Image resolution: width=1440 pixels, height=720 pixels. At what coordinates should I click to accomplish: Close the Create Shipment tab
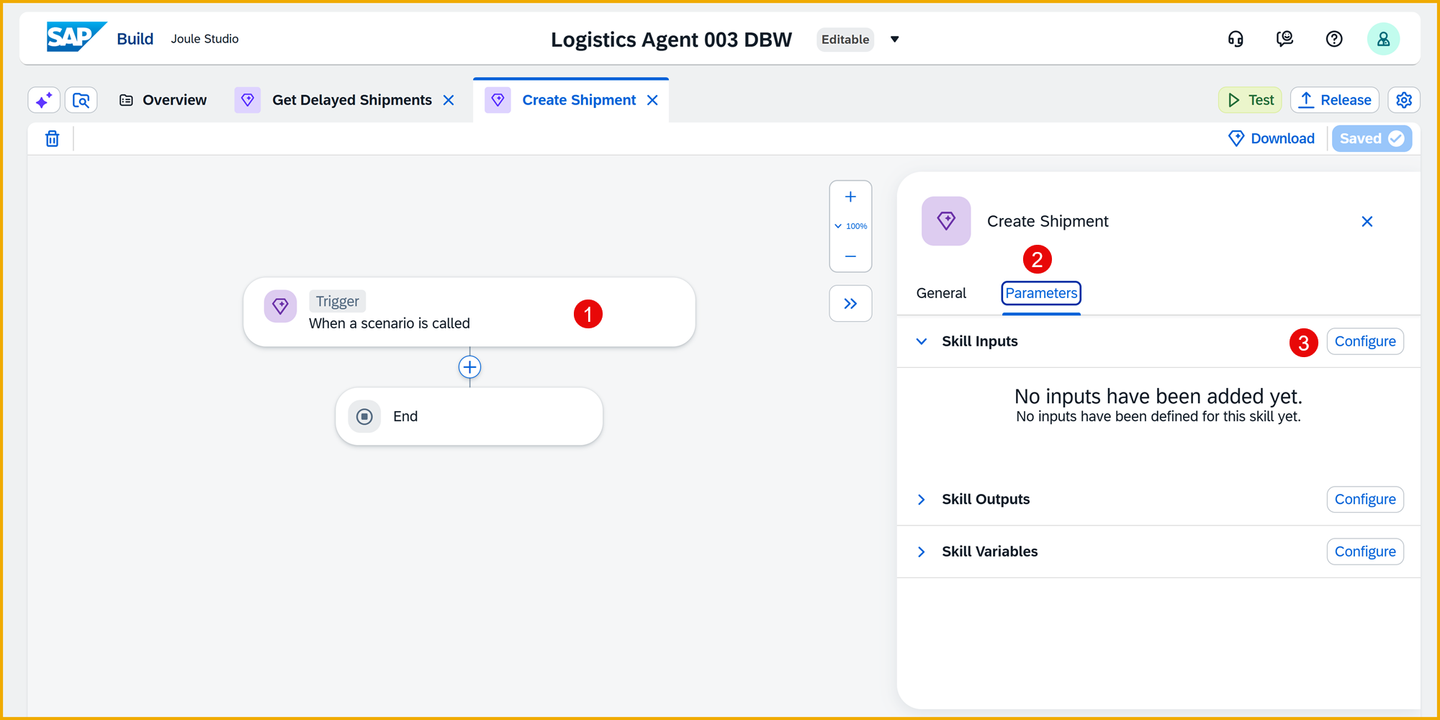[652, 100]
